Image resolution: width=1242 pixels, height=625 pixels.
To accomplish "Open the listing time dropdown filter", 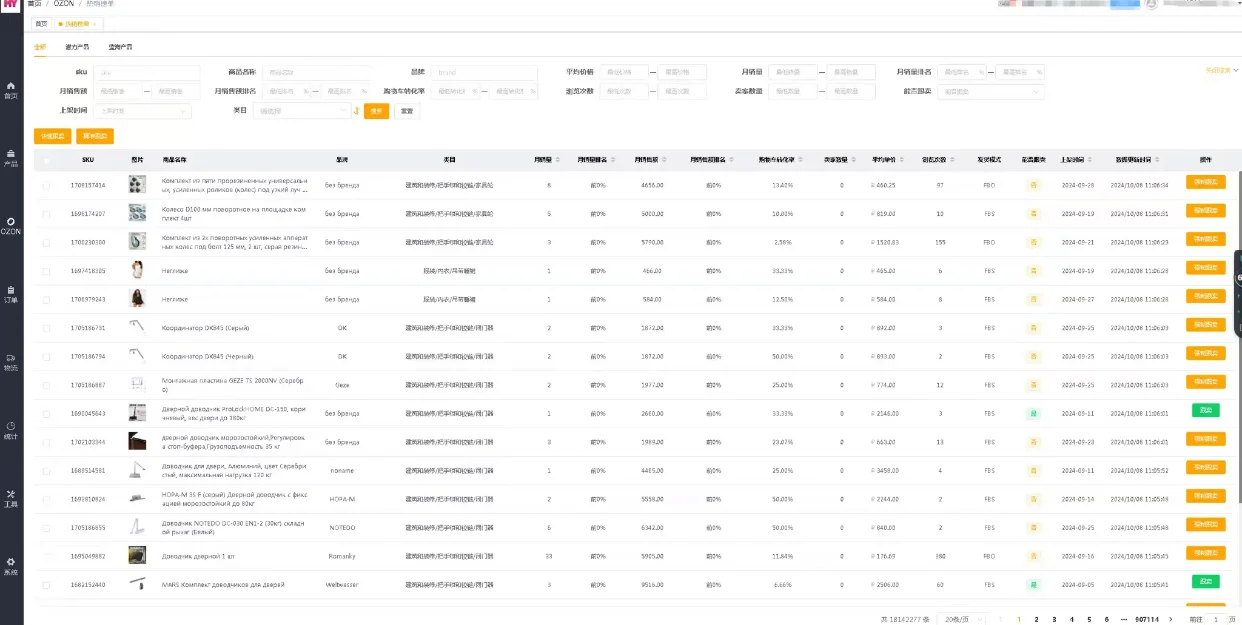I will pos(141,111).
